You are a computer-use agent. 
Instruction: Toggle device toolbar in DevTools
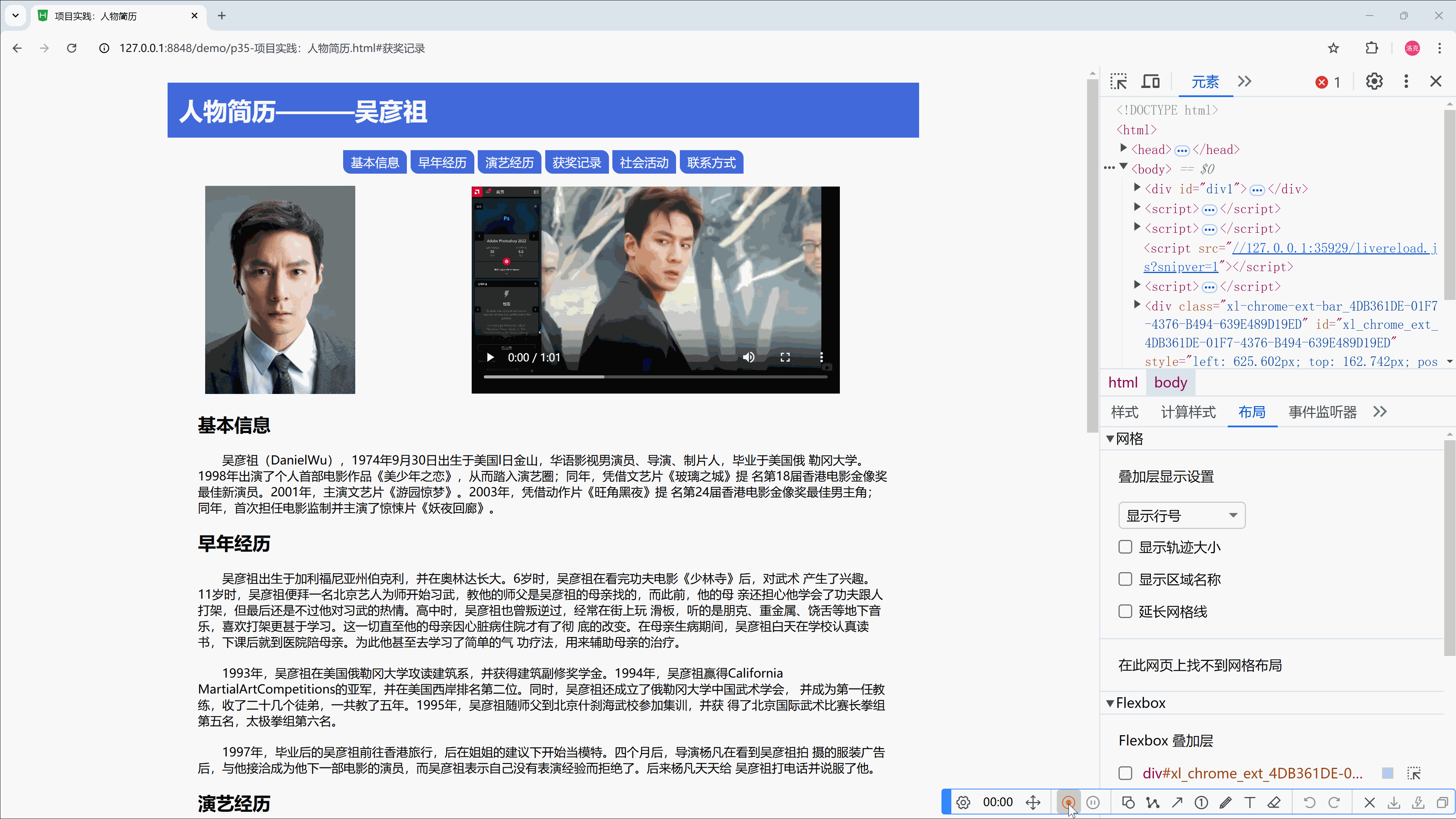pos(1150,82)
